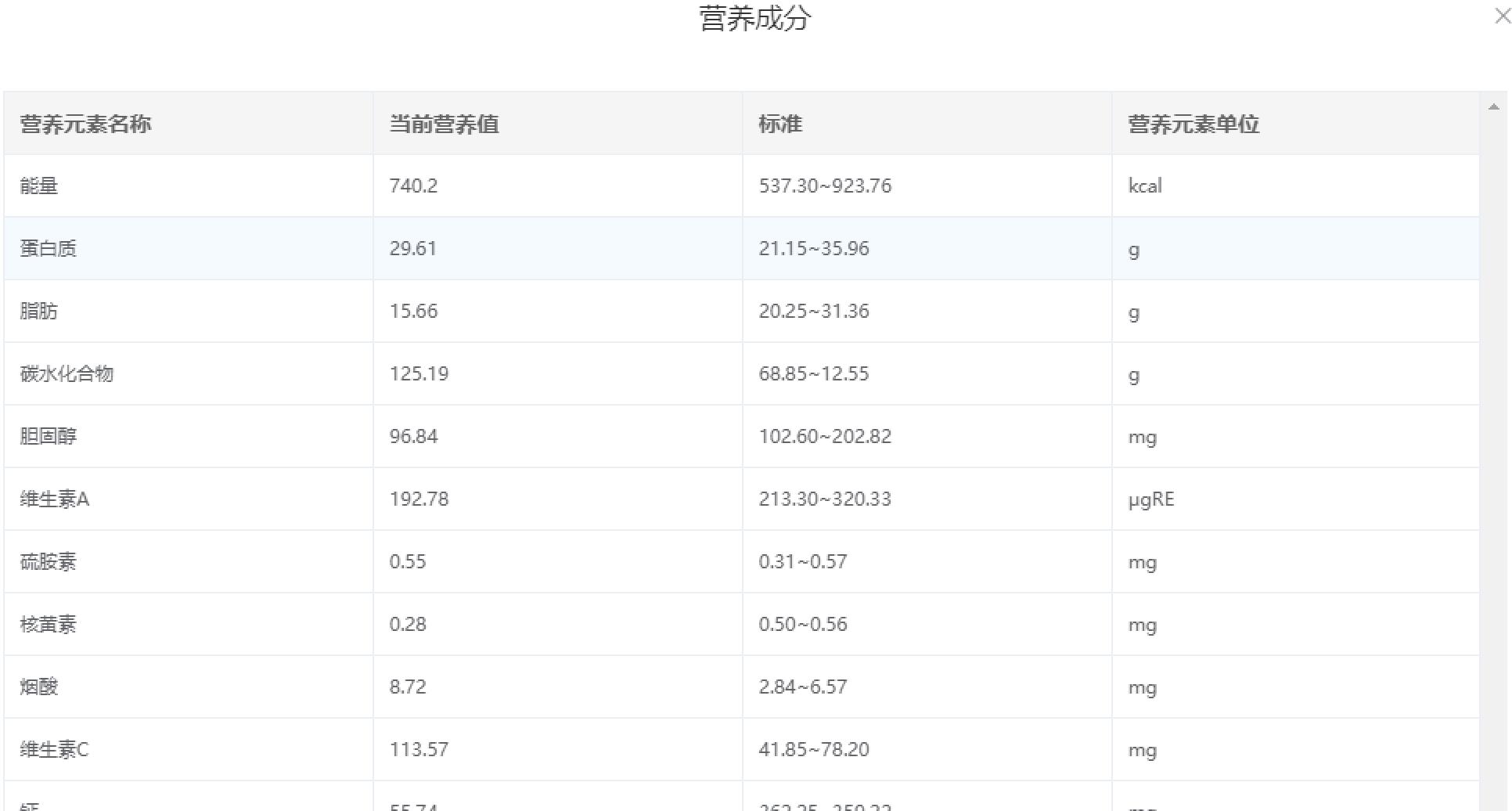Click the 碳水化合物 row name cell
This screenshot has height=811, width=1512.
click(x=67, y=374)
